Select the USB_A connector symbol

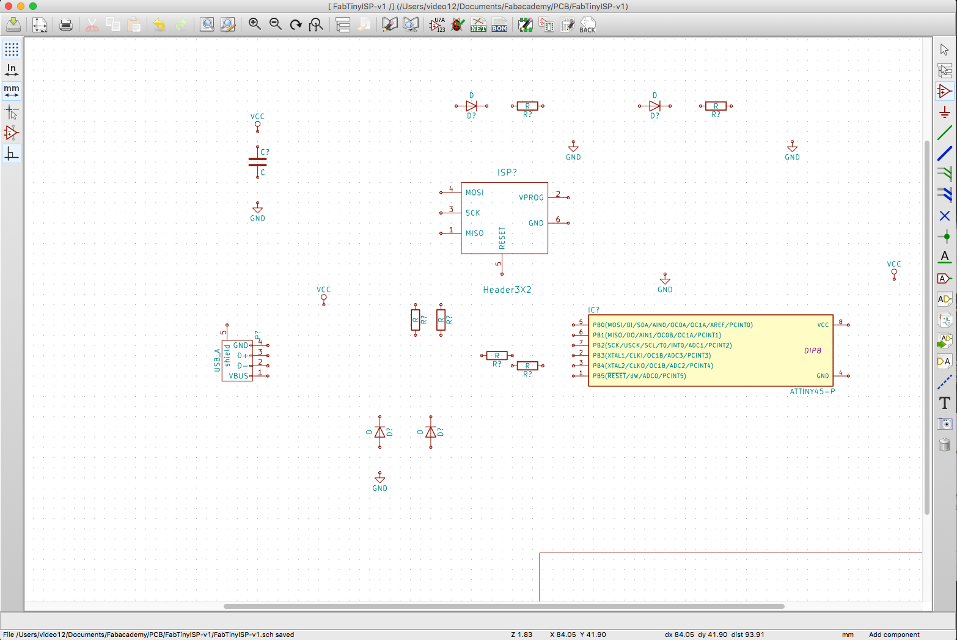pyautogui.click(x=237, y=361)
